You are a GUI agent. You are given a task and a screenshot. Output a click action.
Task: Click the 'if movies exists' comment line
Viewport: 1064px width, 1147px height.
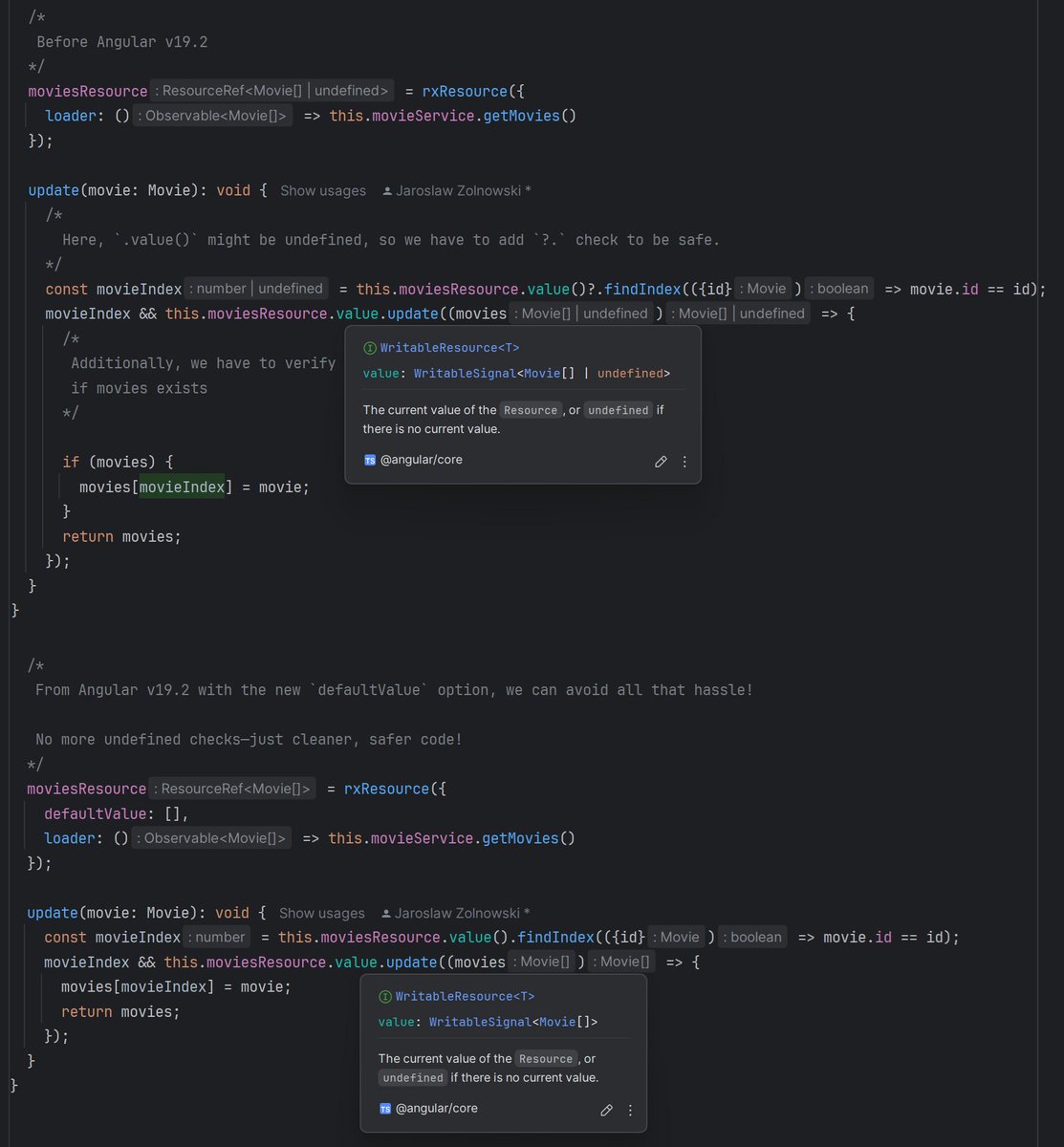(139, 388)
